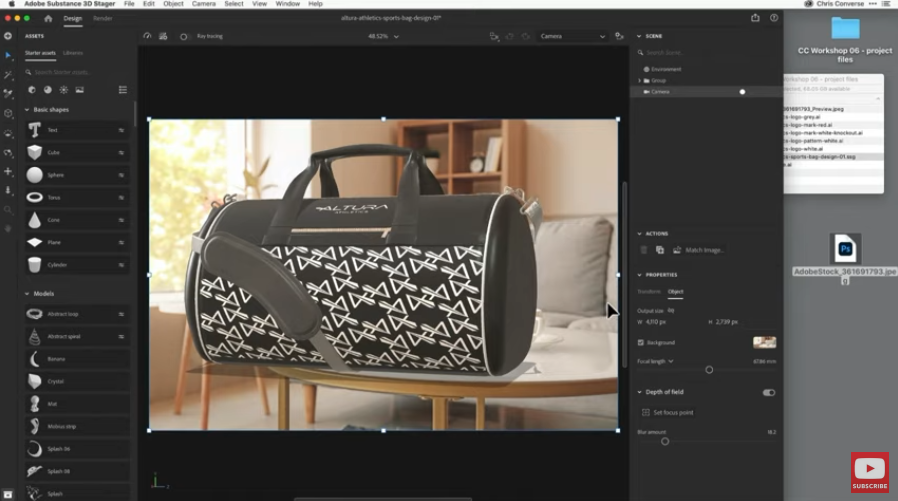Filter starter assets by materials sphere icon
898x501 pixels.
(x=48, y=90)
